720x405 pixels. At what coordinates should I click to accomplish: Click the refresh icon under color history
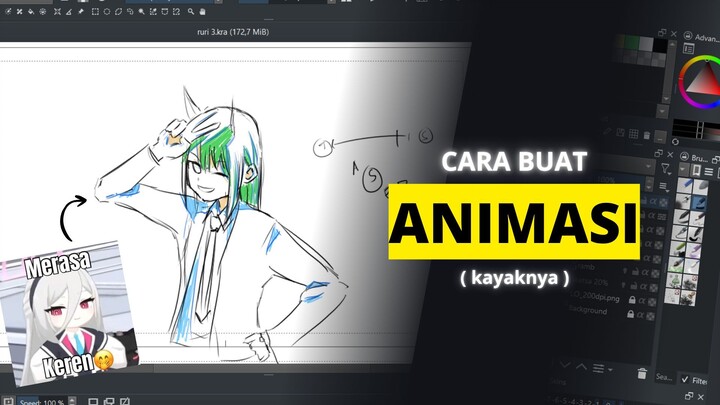pyautogui.click(x=675, y=141)
